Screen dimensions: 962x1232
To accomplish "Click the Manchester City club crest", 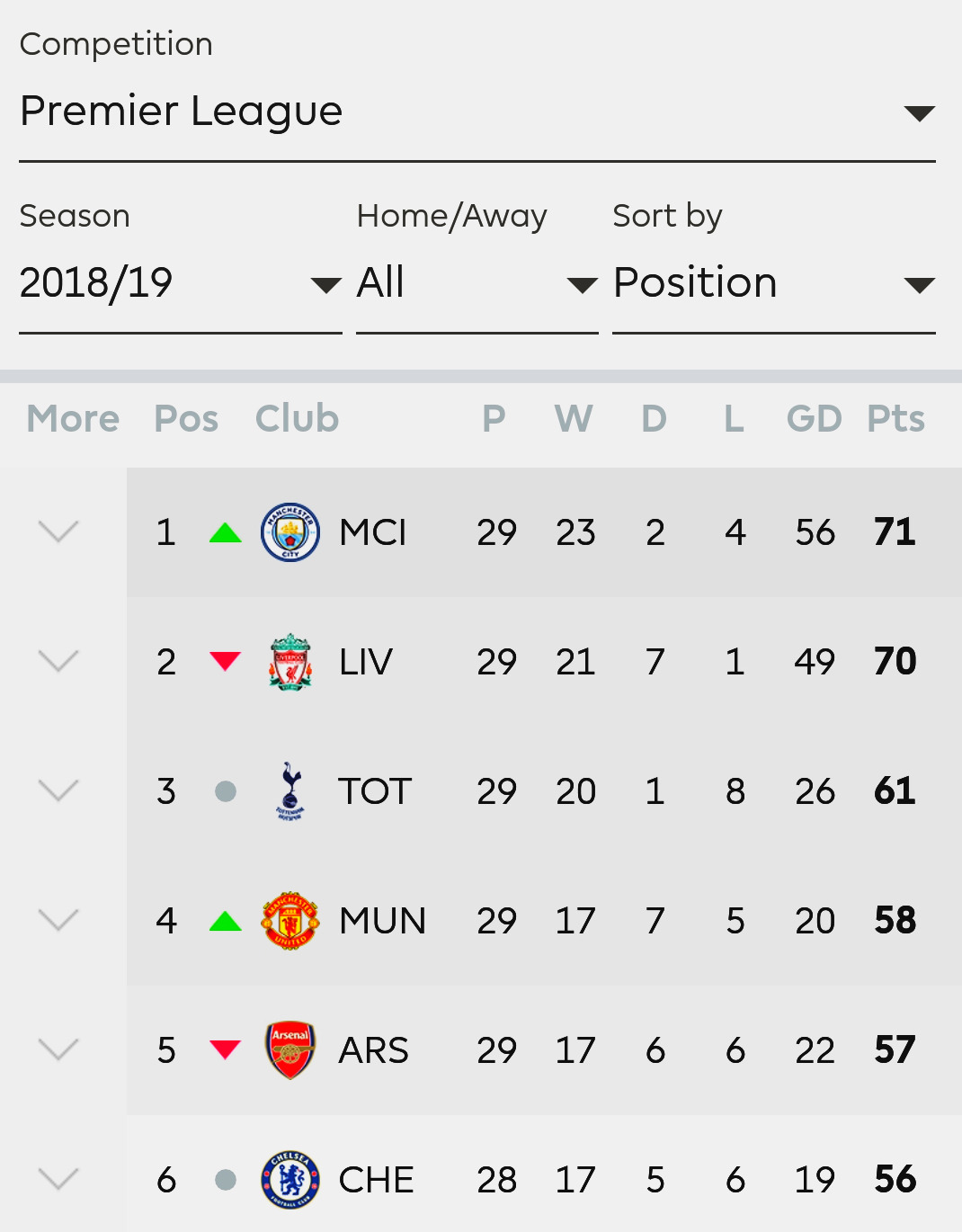I will (289, 532).
